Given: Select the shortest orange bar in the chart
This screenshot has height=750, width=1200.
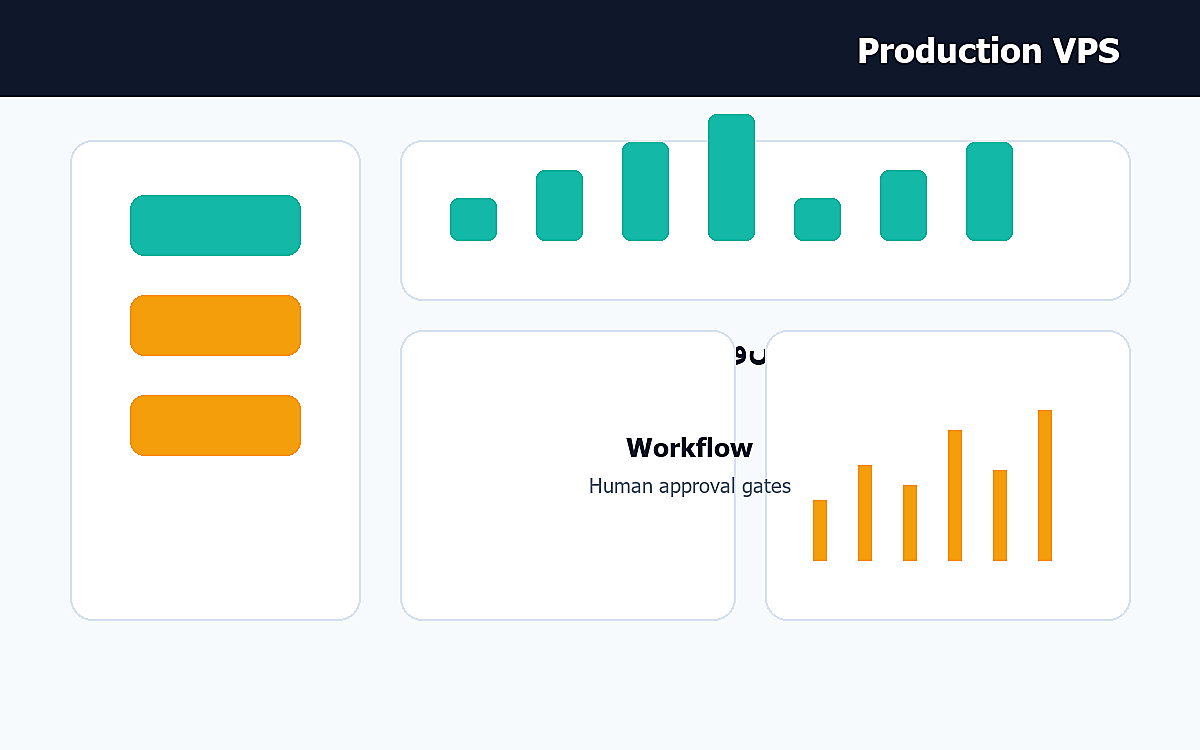Looking at the screenshot, I should click(x=820, y=530).
